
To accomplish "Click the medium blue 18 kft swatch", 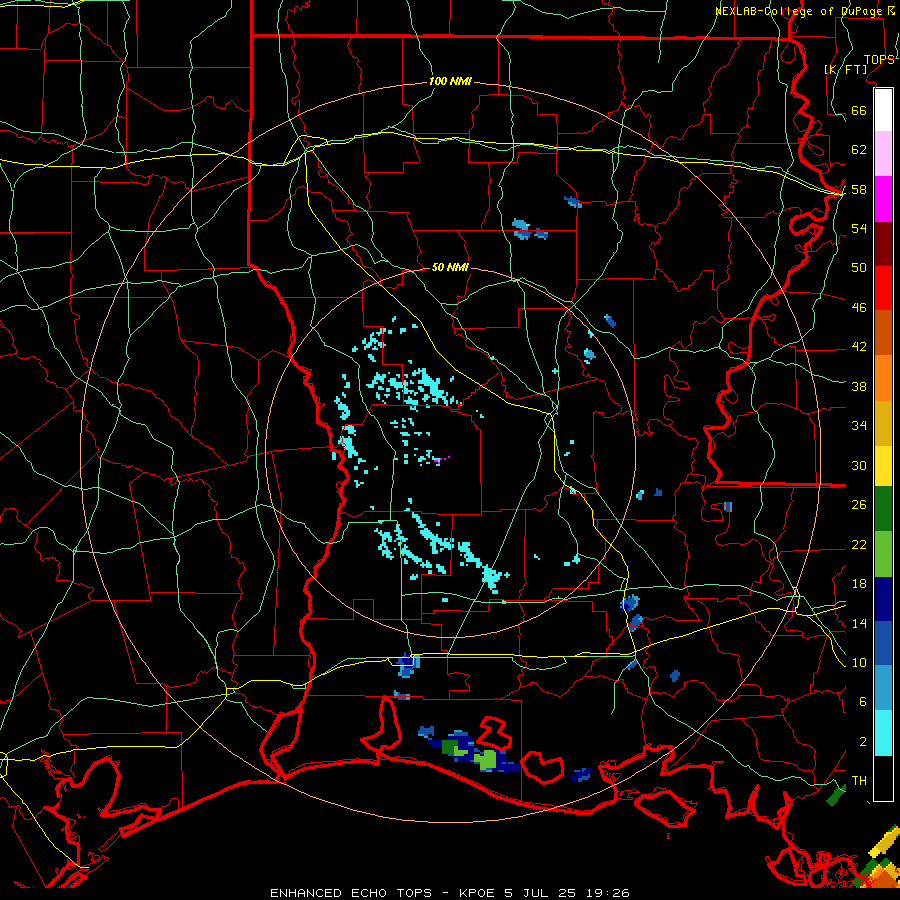I will click(x=883, y=643).
